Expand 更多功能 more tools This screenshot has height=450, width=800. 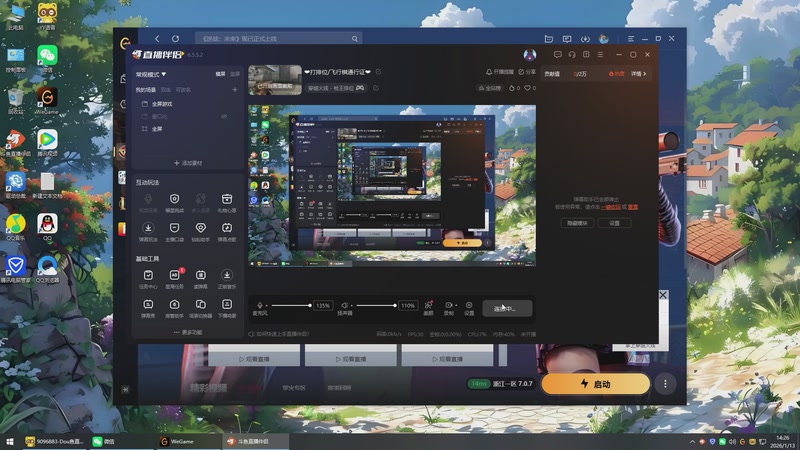(x=188, y=332)
